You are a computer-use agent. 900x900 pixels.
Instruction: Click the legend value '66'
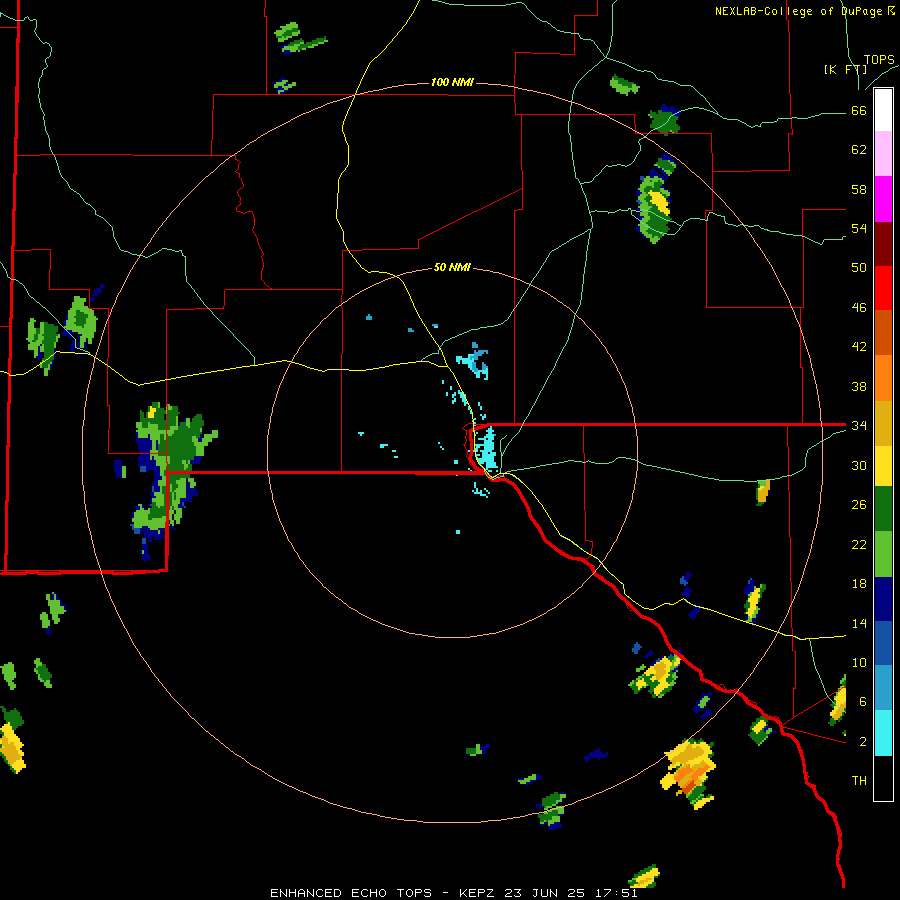(x=859, y=111)
